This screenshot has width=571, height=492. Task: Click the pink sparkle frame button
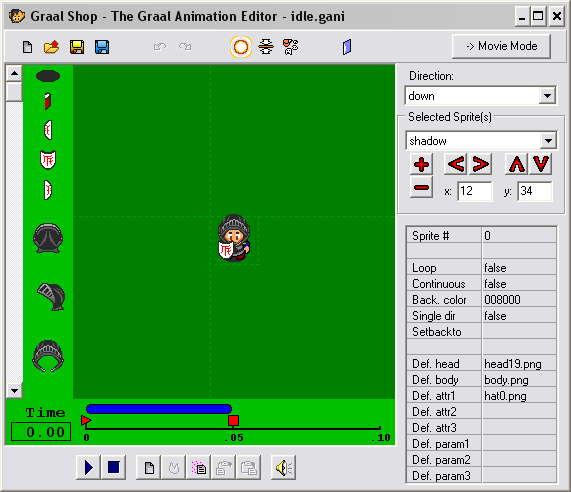pos(198,467)
